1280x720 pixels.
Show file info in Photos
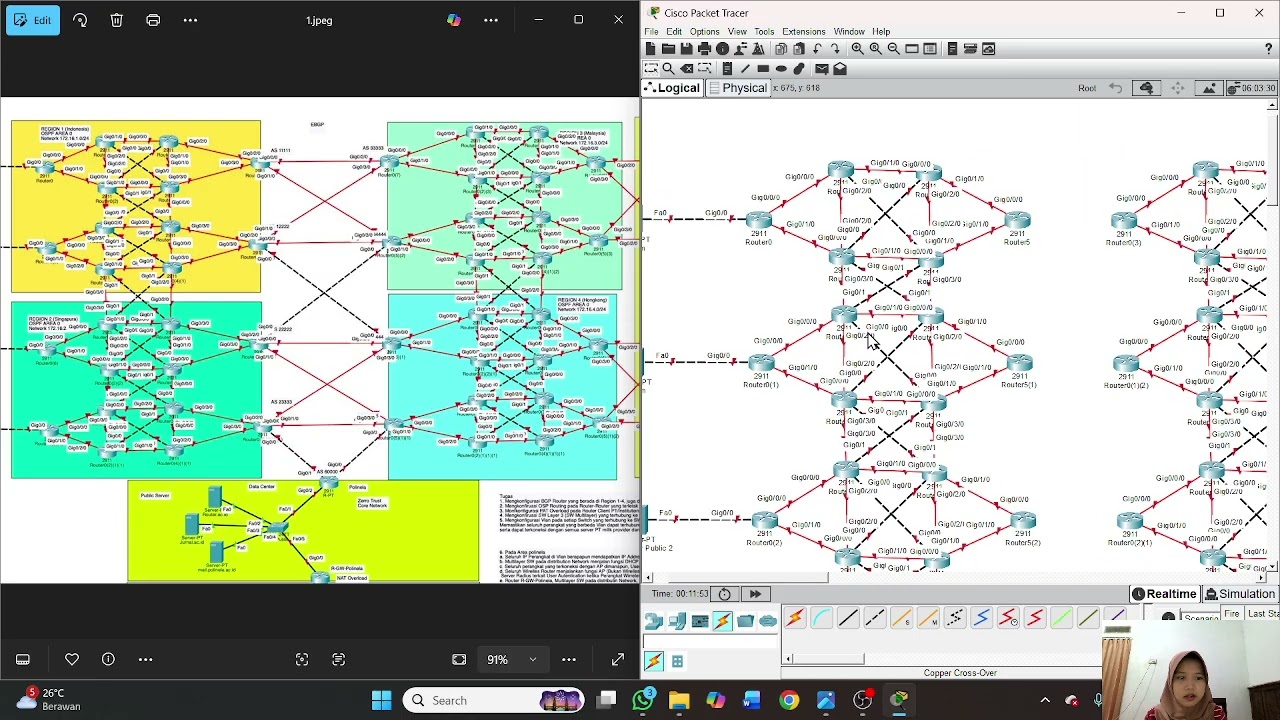(x=108, y=659)
